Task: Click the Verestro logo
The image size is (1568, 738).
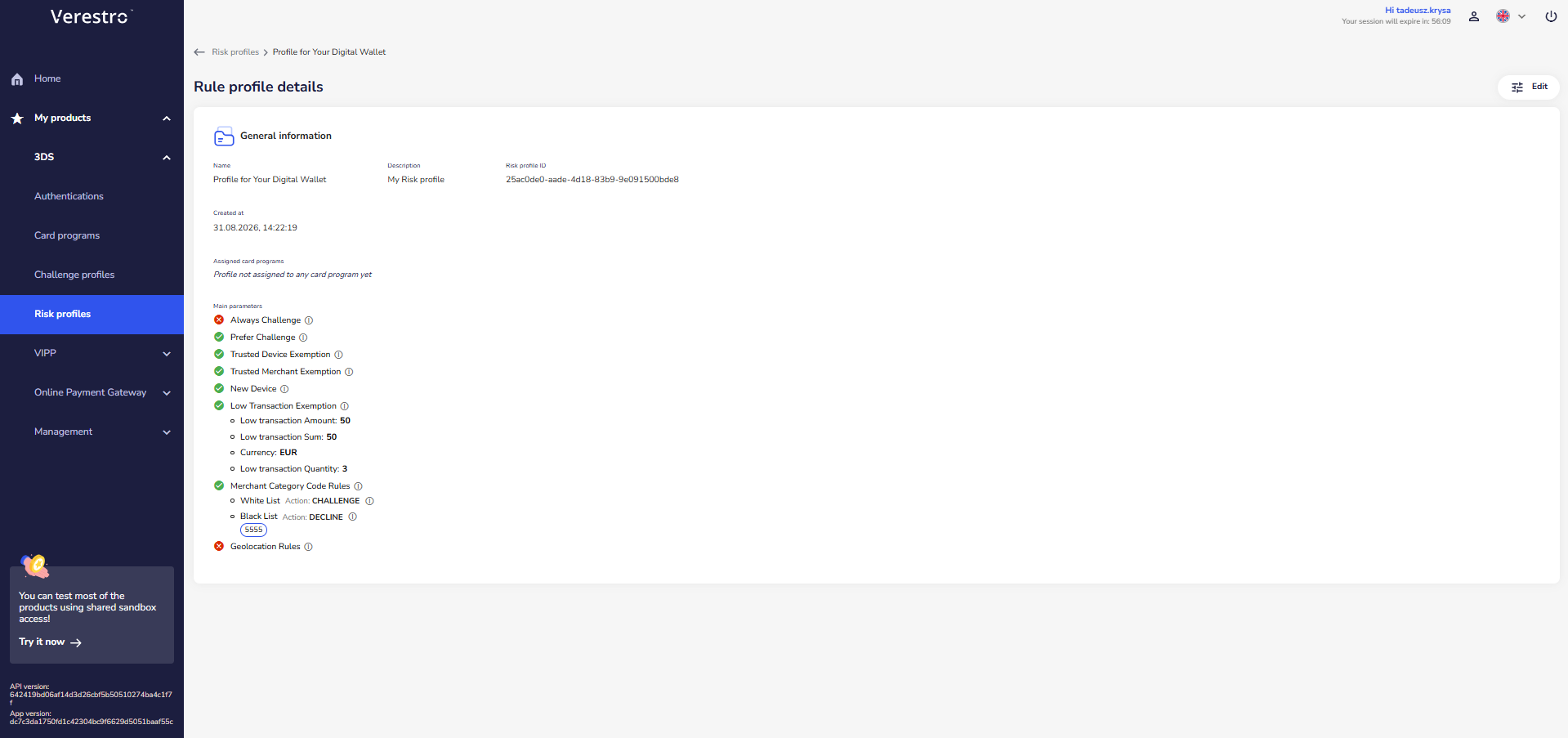Action: pos(92,17)
